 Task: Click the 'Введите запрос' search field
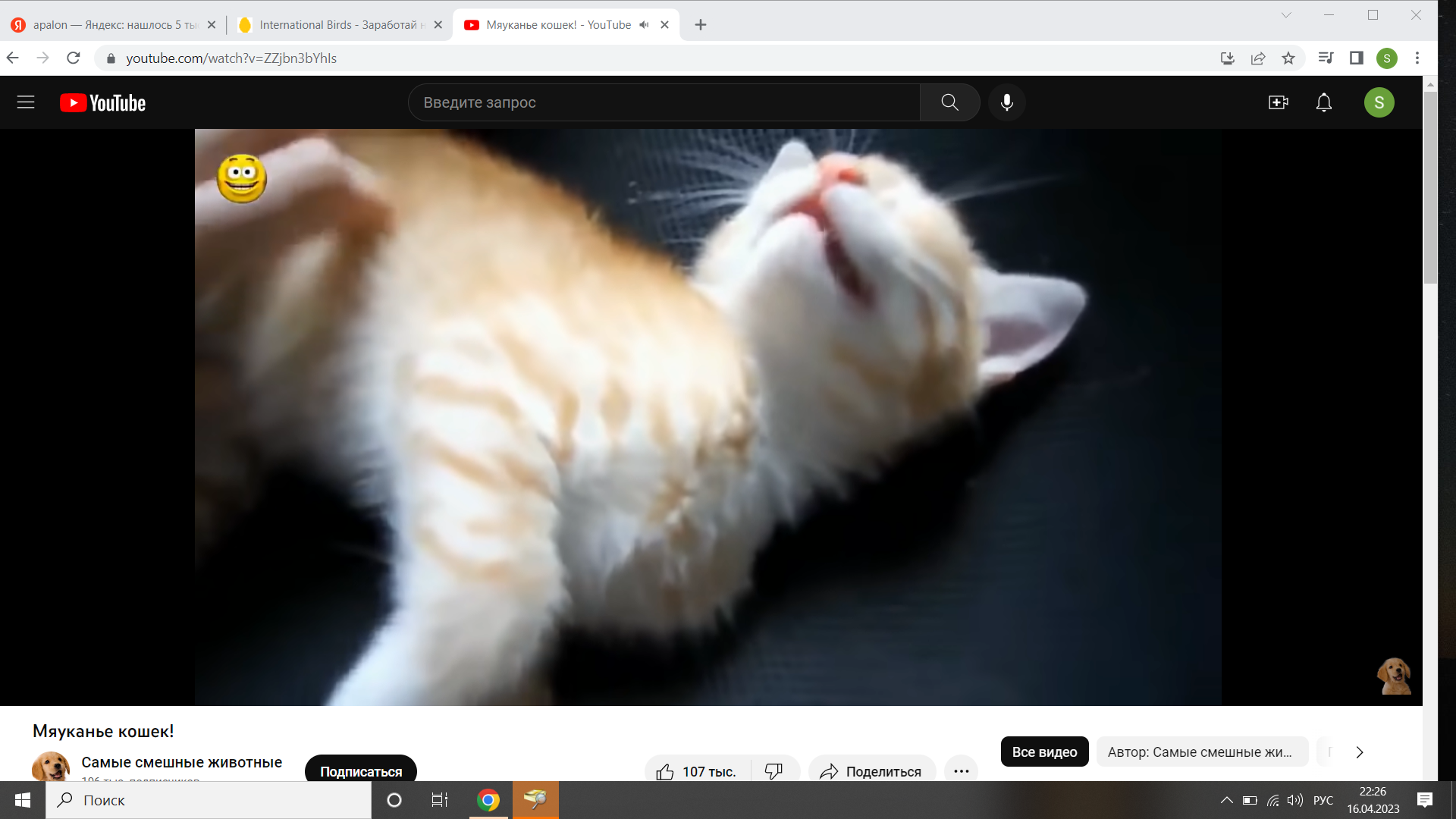pos(664,102)
